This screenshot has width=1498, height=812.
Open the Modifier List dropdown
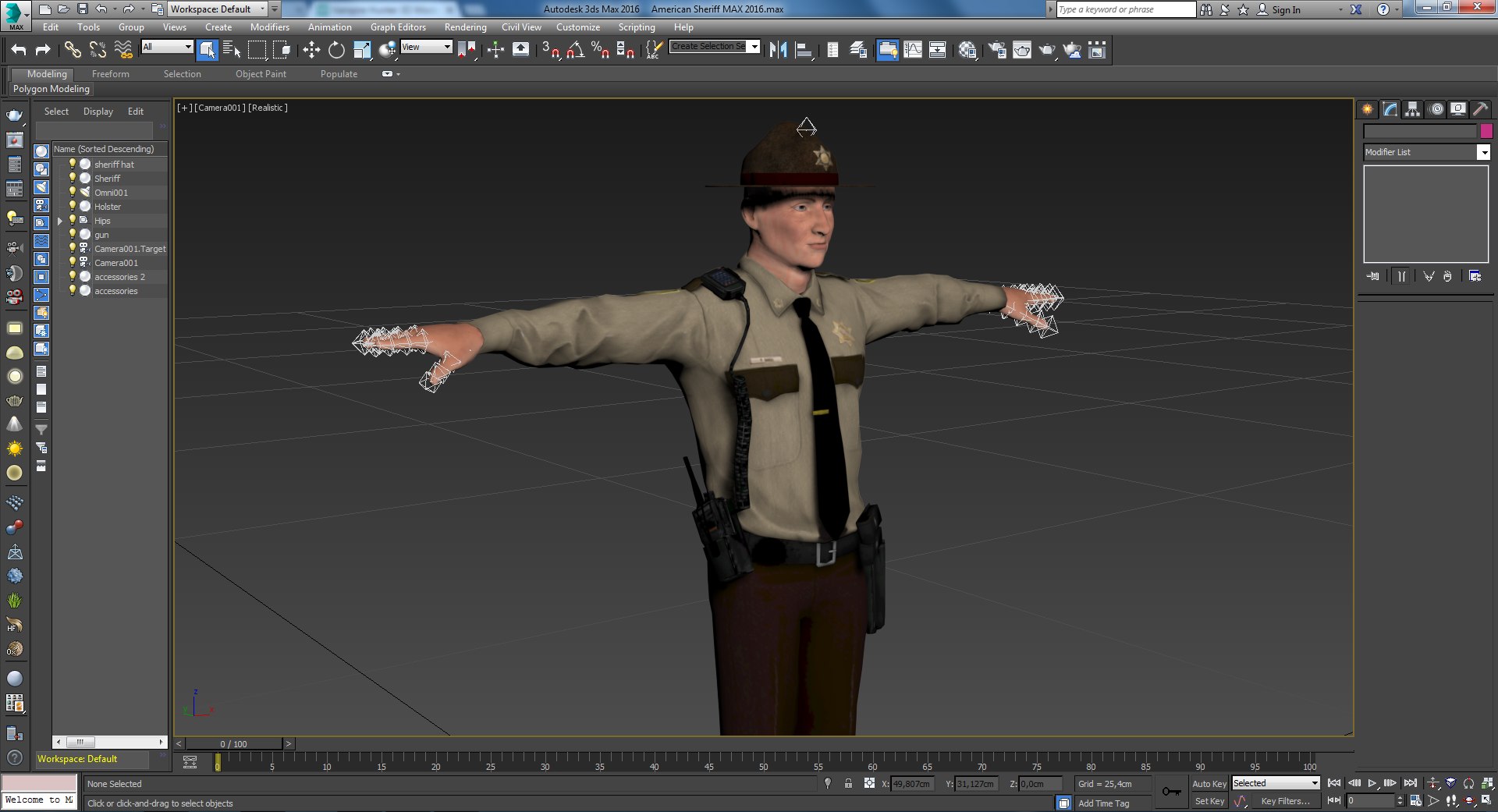click(1426, 152)
